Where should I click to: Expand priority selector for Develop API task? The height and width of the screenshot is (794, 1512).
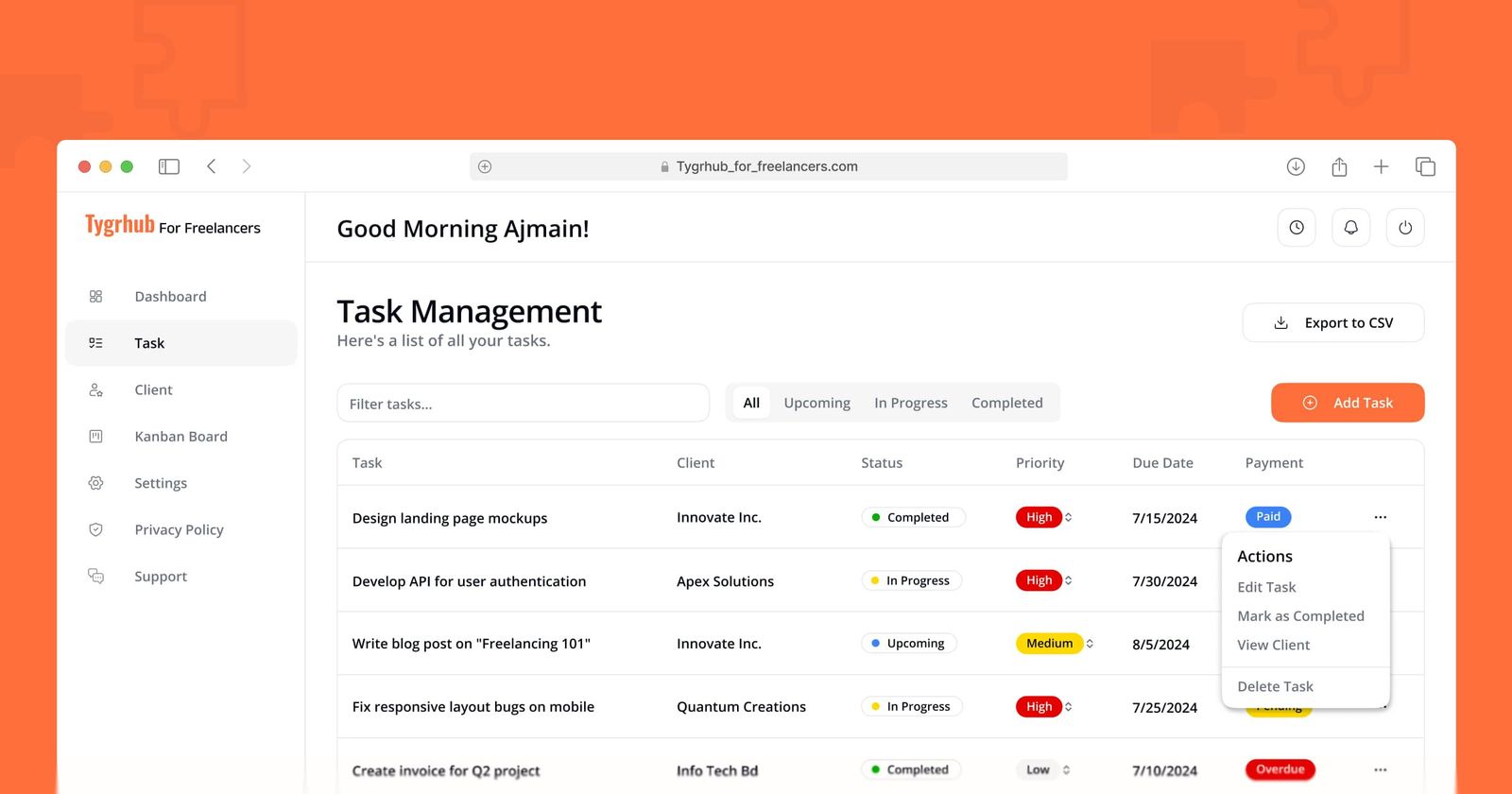[x=1069, y=580]
